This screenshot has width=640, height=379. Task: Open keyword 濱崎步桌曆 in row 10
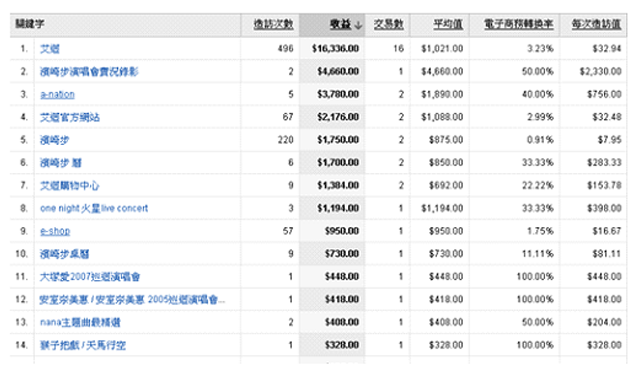[x=64, y=254]
